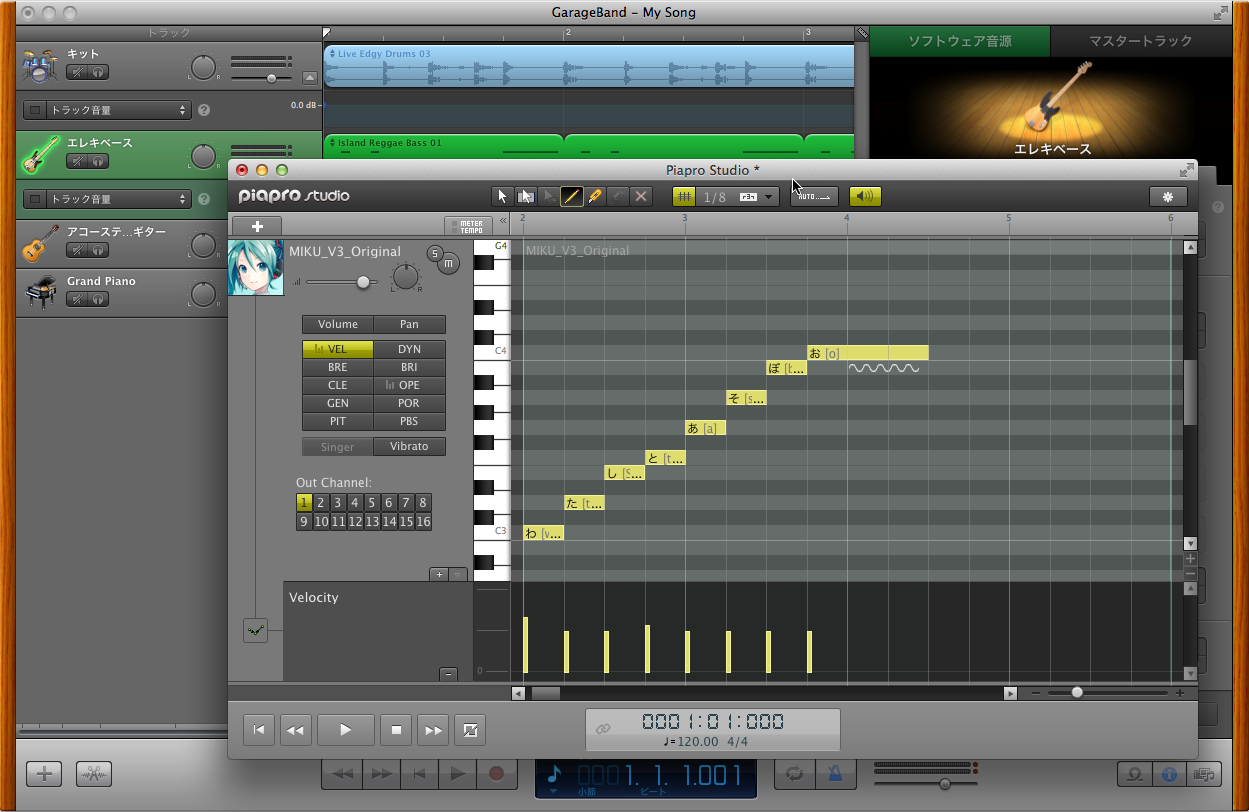The height and width of the screenshot is (812, 1249).
Task: Open dropdown arrow beside the plus button
Action: [x=458, y=574]
